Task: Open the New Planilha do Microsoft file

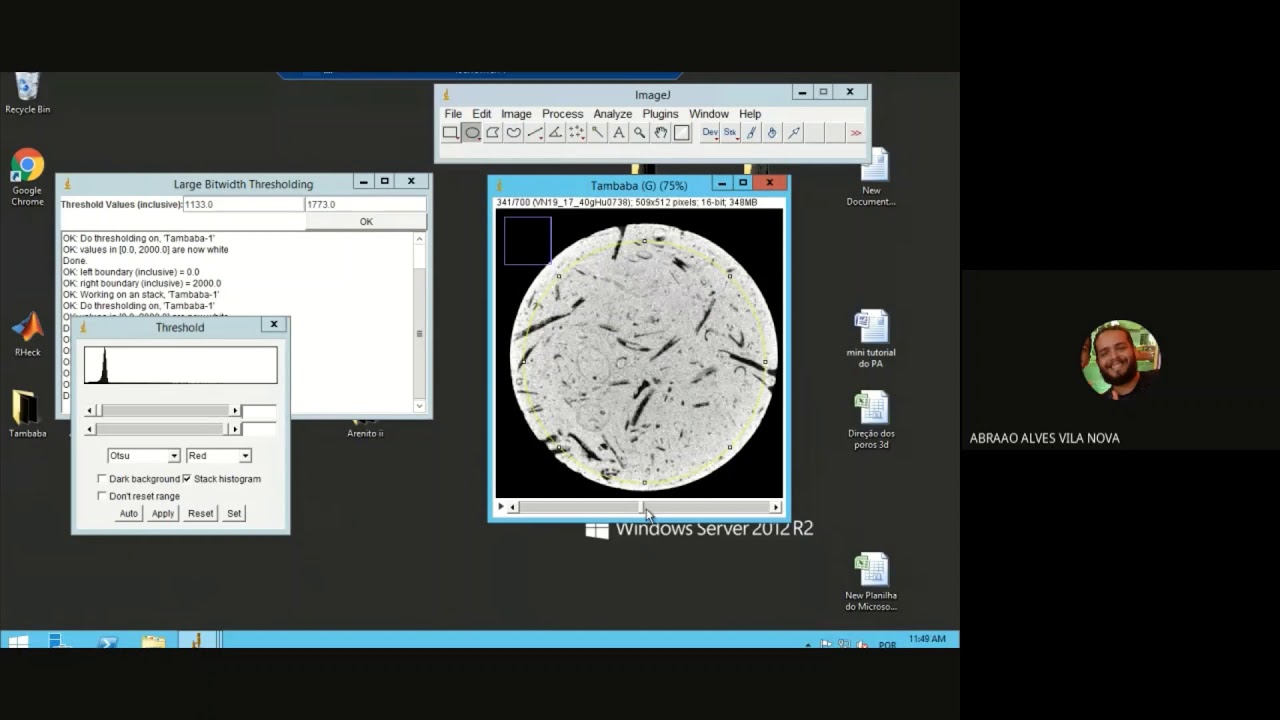Action: point(871,582)
